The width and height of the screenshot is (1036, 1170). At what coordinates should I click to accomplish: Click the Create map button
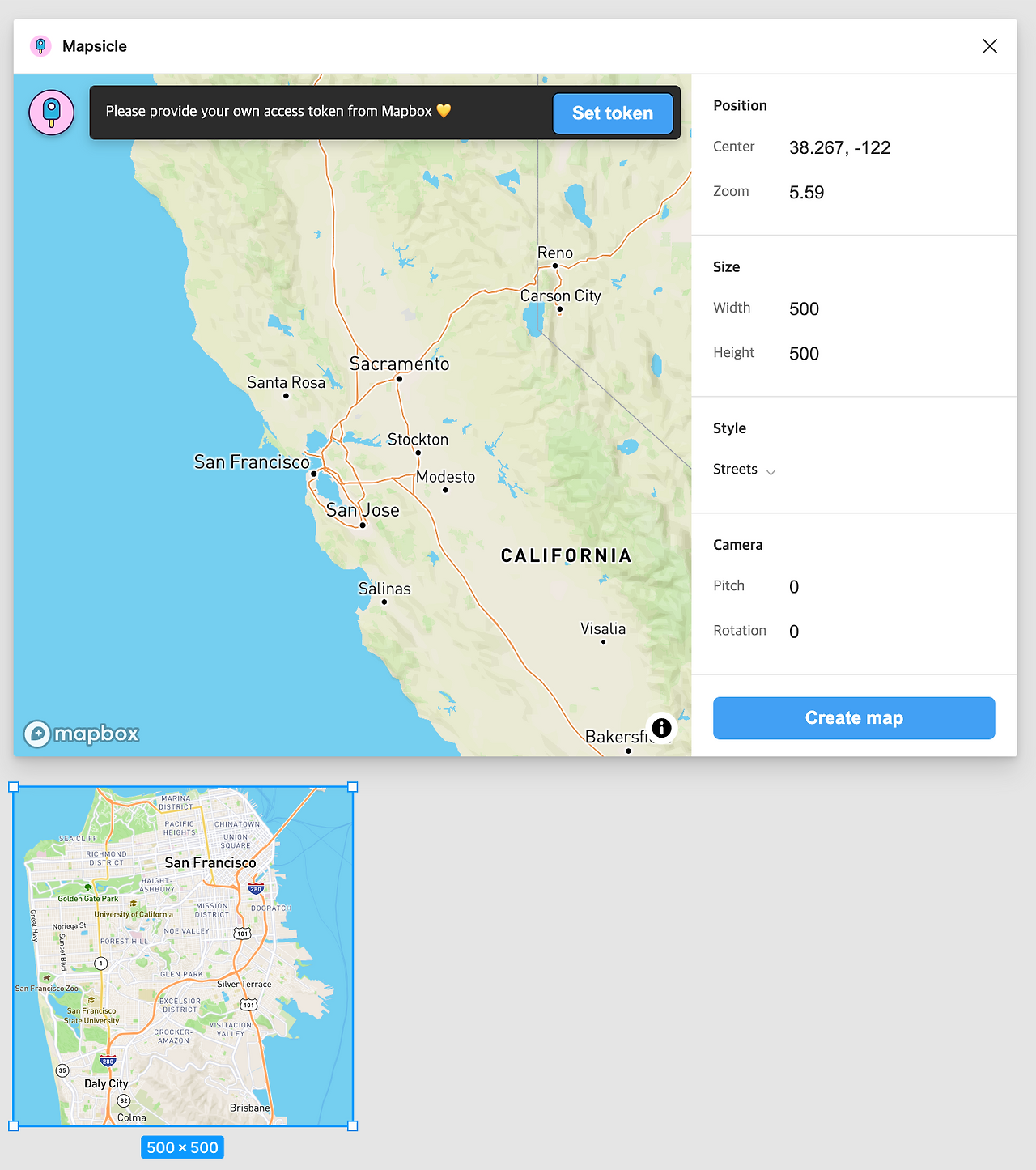(854, 718)
